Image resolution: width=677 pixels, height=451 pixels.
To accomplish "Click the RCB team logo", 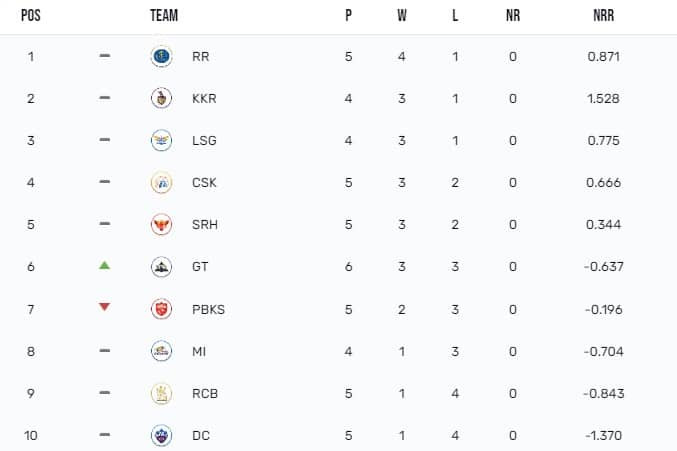I will click(x=161, y=393).
